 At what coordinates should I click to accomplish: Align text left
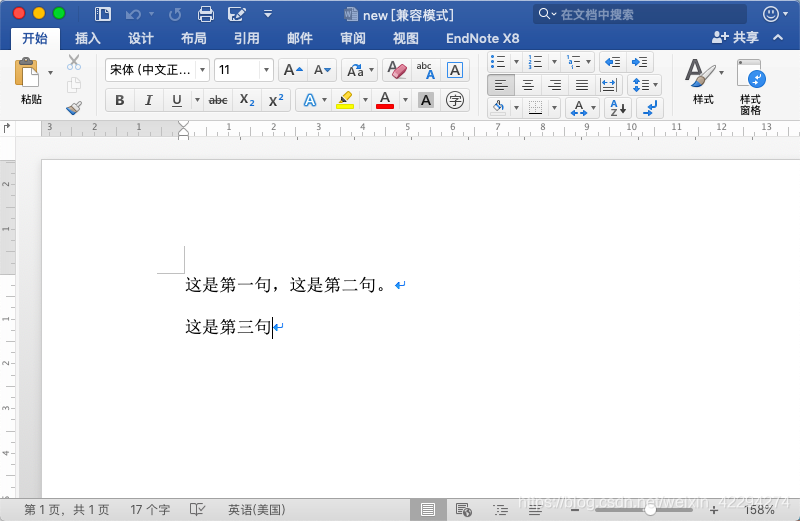(x=501, y=85)
